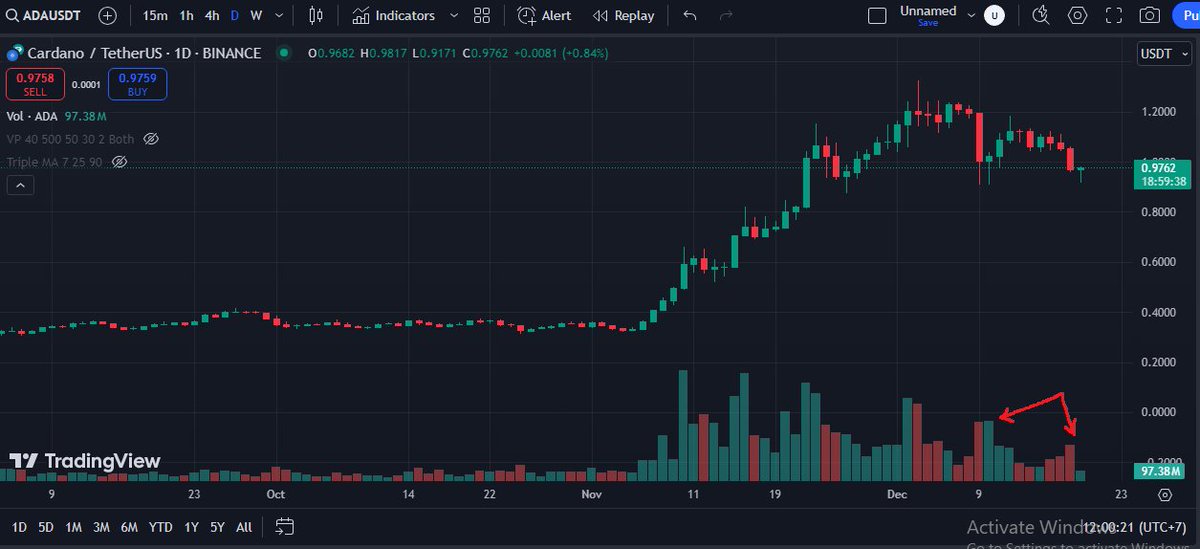Select the D daily timeframe
Screen dimensions: 1200x549
tap(235, 15)
